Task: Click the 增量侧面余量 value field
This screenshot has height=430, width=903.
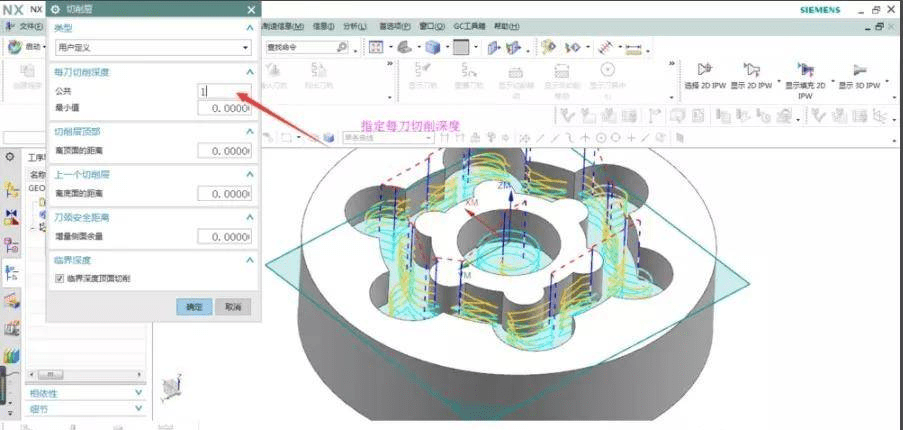Action: point(224,237)
